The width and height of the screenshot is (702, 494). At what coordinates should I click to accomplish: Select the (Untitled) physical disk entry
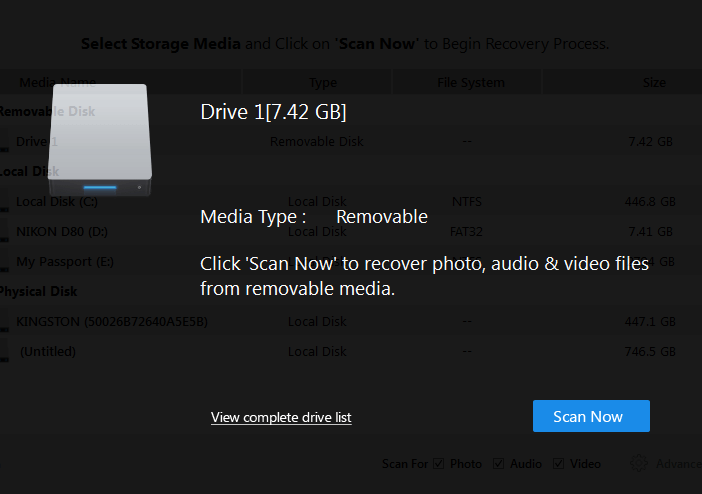click(48, 352)
